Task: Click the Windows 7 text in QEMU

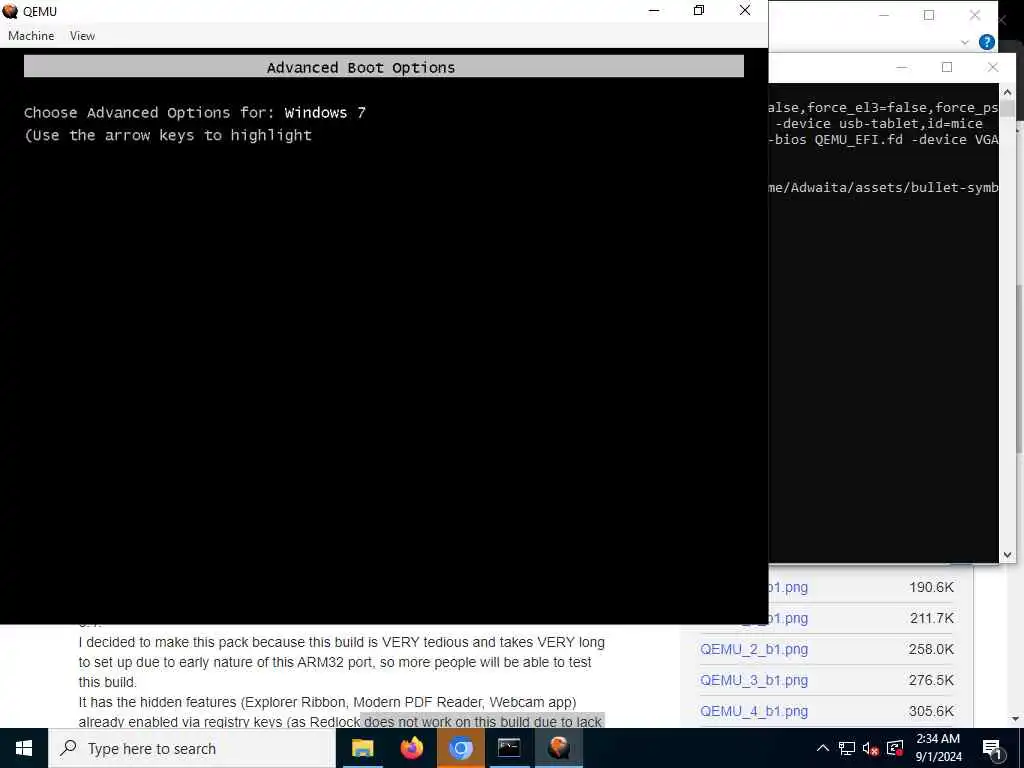Action: pos(325,112)
